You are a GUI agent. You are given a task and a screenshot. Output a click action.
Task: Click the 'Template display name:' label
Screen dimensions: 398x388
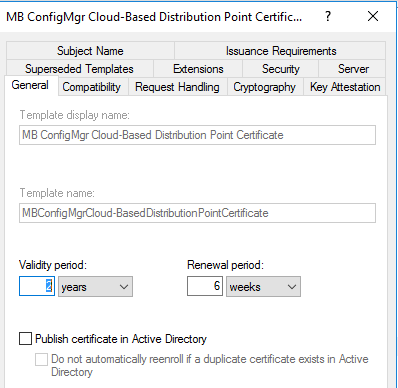[x=75, y=115]
